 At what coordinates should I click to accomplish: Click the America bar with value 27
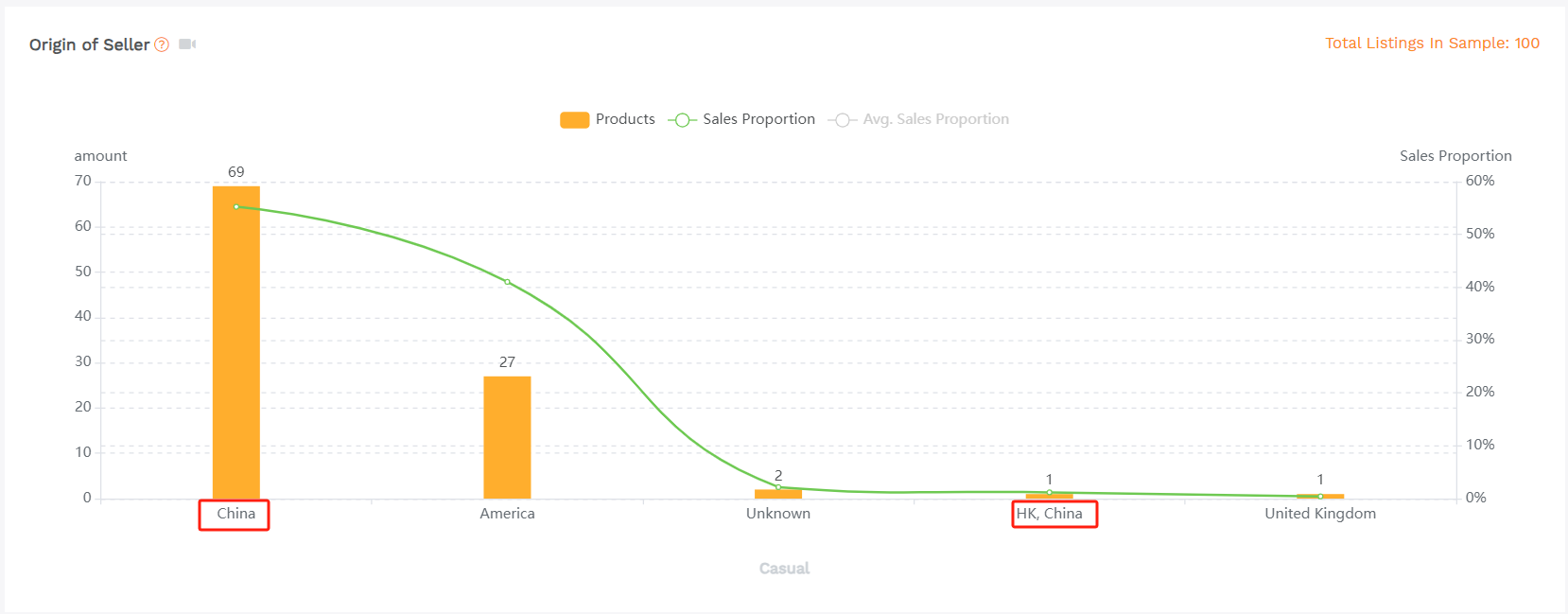(x=507, y=437)
